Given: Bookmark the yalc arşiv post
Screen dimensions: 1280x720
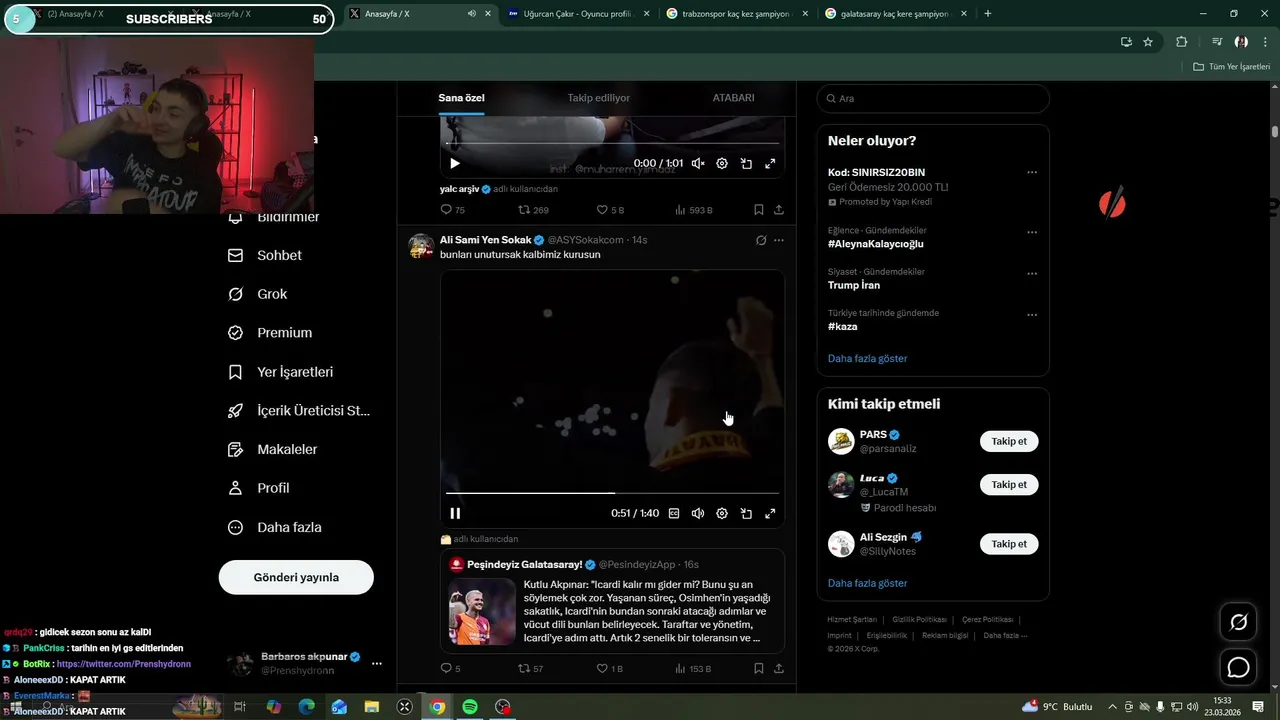Looking at the screenshot, I should (x=759, y=210).
